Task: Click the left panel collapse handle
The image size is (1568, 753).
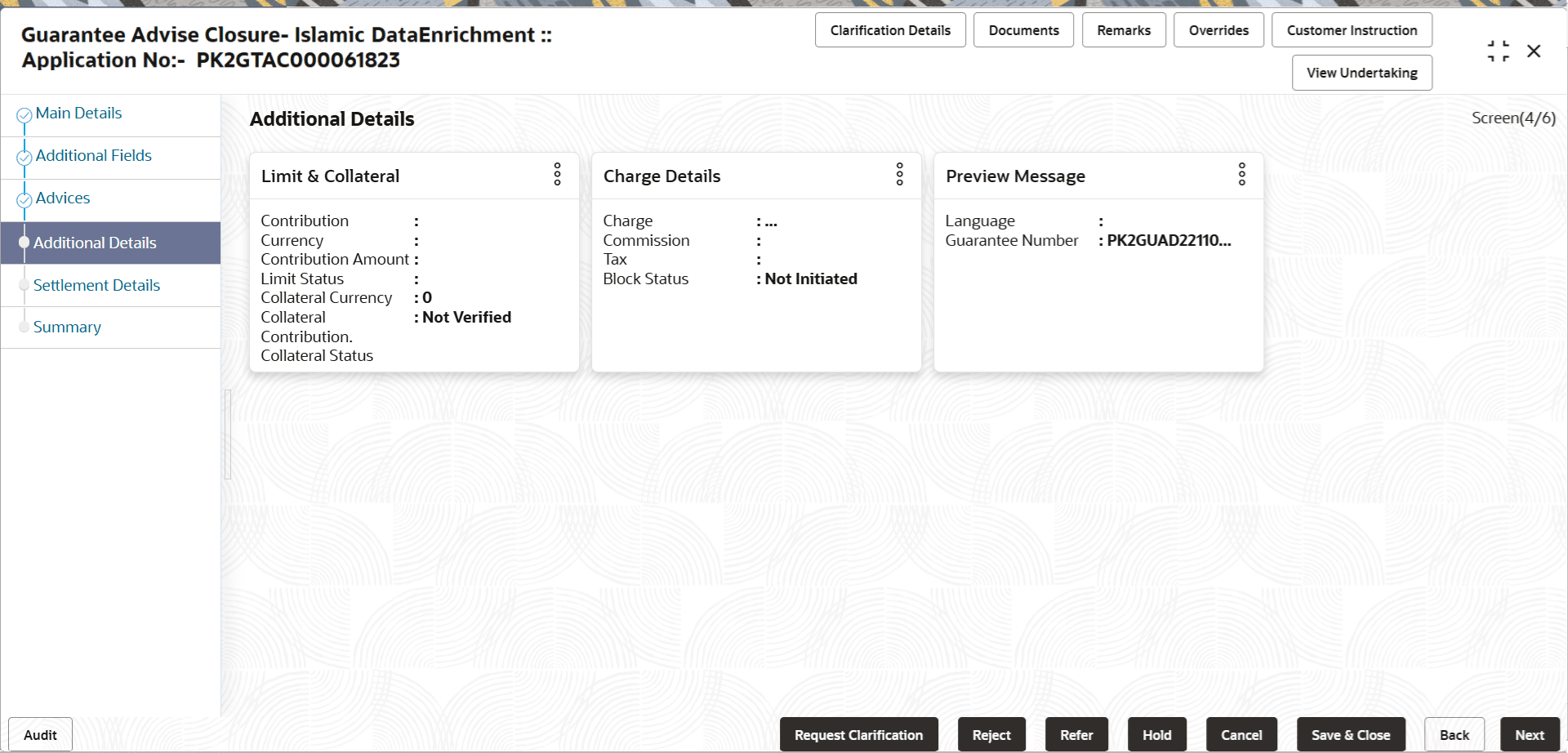Action: point(228,434)
